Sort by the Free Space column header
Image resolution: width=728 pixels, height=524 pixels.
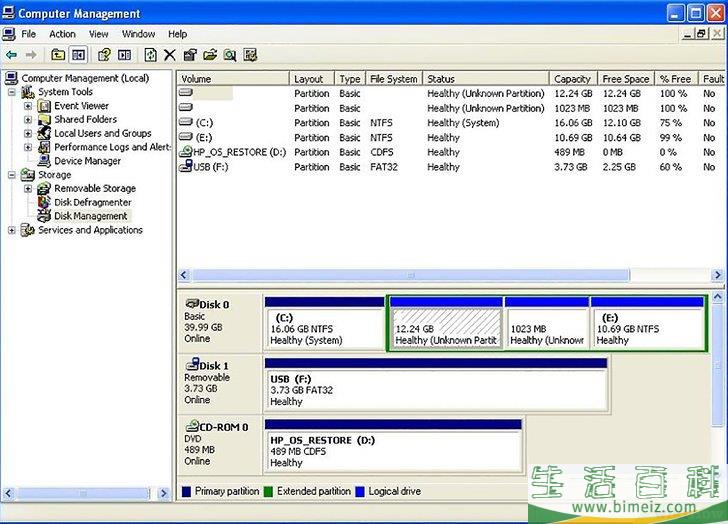(x=626, y=79)
